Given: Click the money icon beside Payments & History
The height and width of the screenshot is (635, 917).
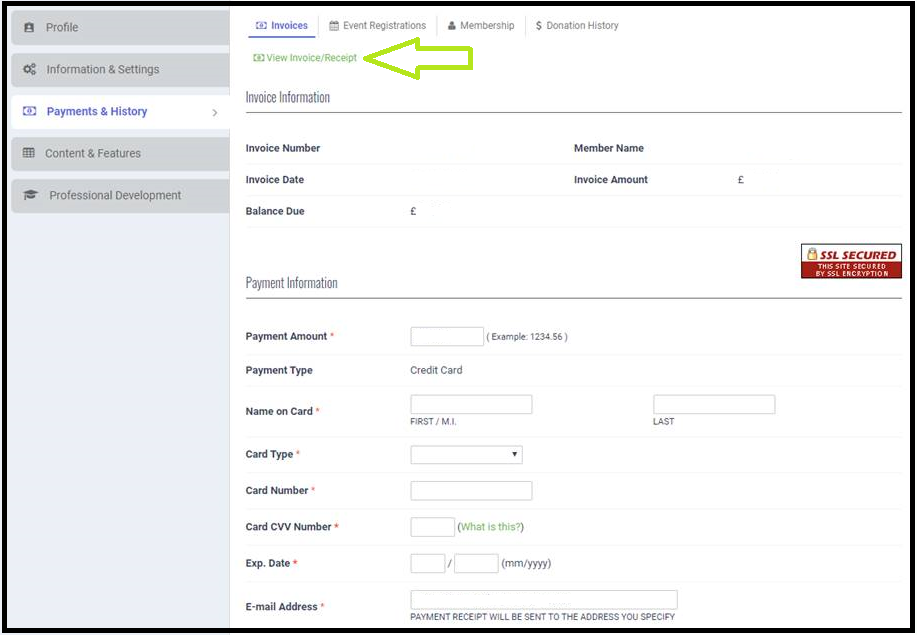Looking at the screenshot, I should point(29,111).
